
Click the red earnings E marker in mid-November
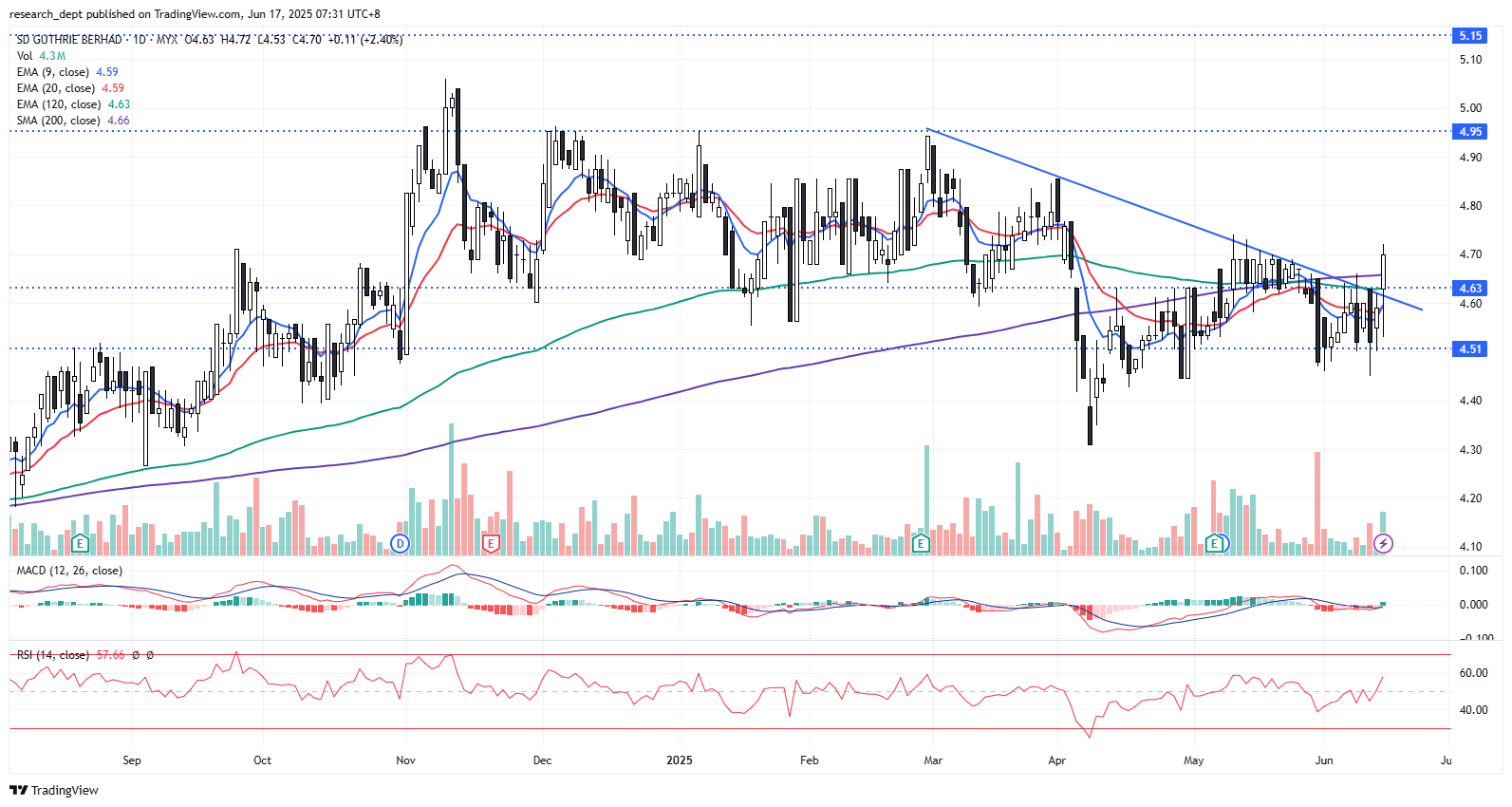pyautogui.click(x=491, y=544)
